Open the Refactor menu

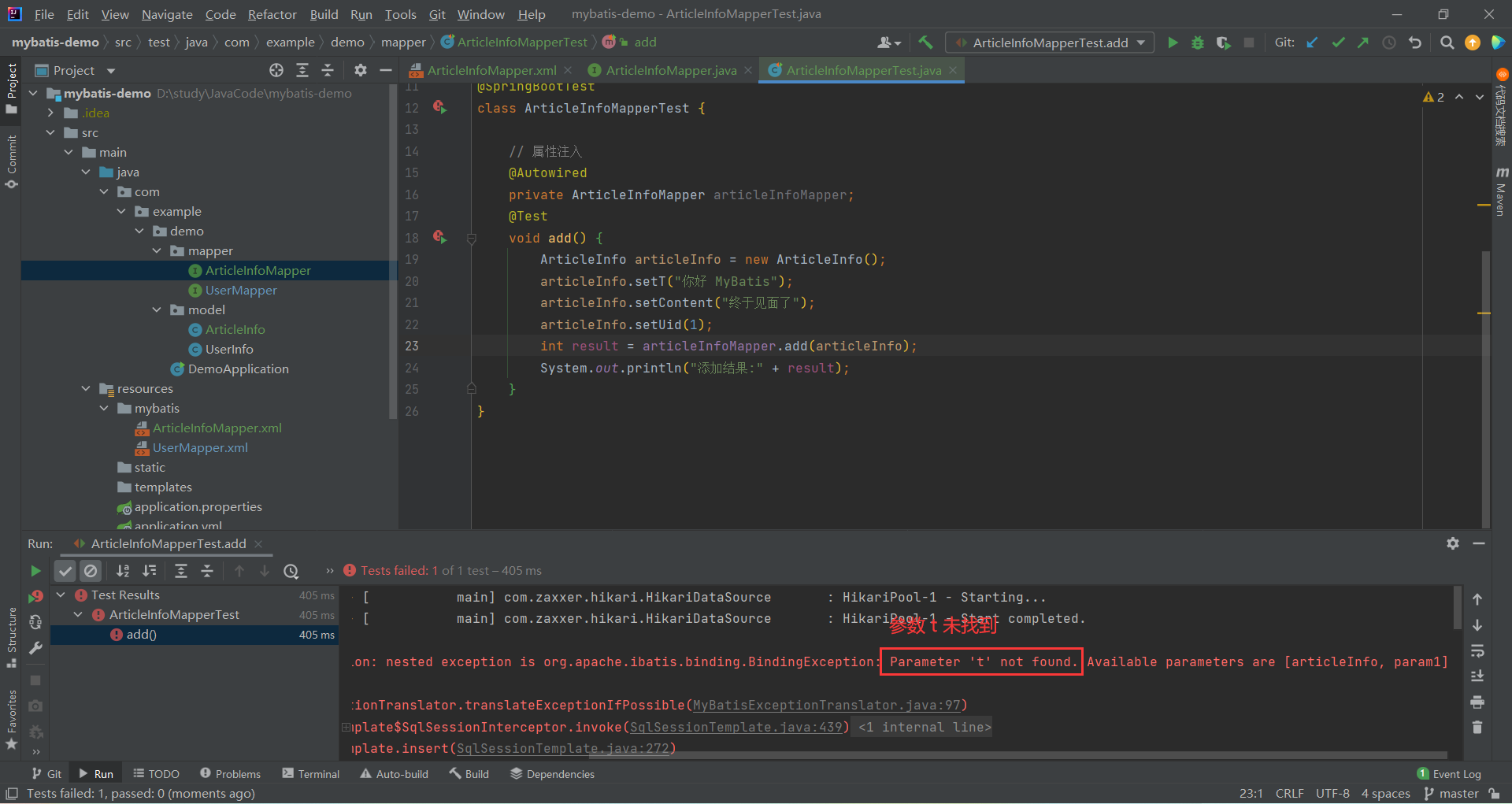[272, 14]
